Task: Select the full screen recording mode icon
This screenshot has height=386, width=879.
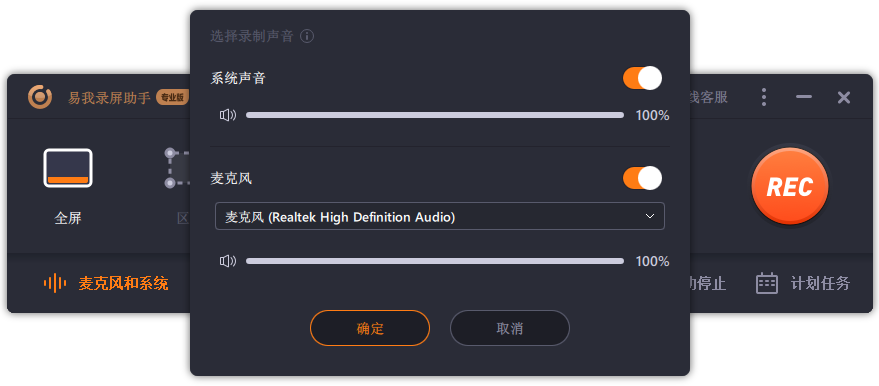Action: click(x=68, y=168)
